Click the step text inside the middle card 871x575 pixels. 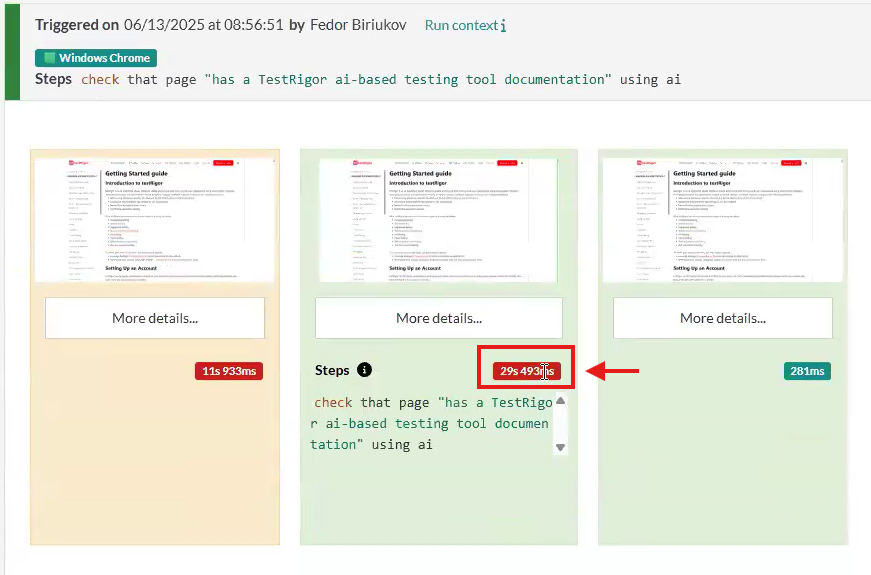[x=432, y=423]
